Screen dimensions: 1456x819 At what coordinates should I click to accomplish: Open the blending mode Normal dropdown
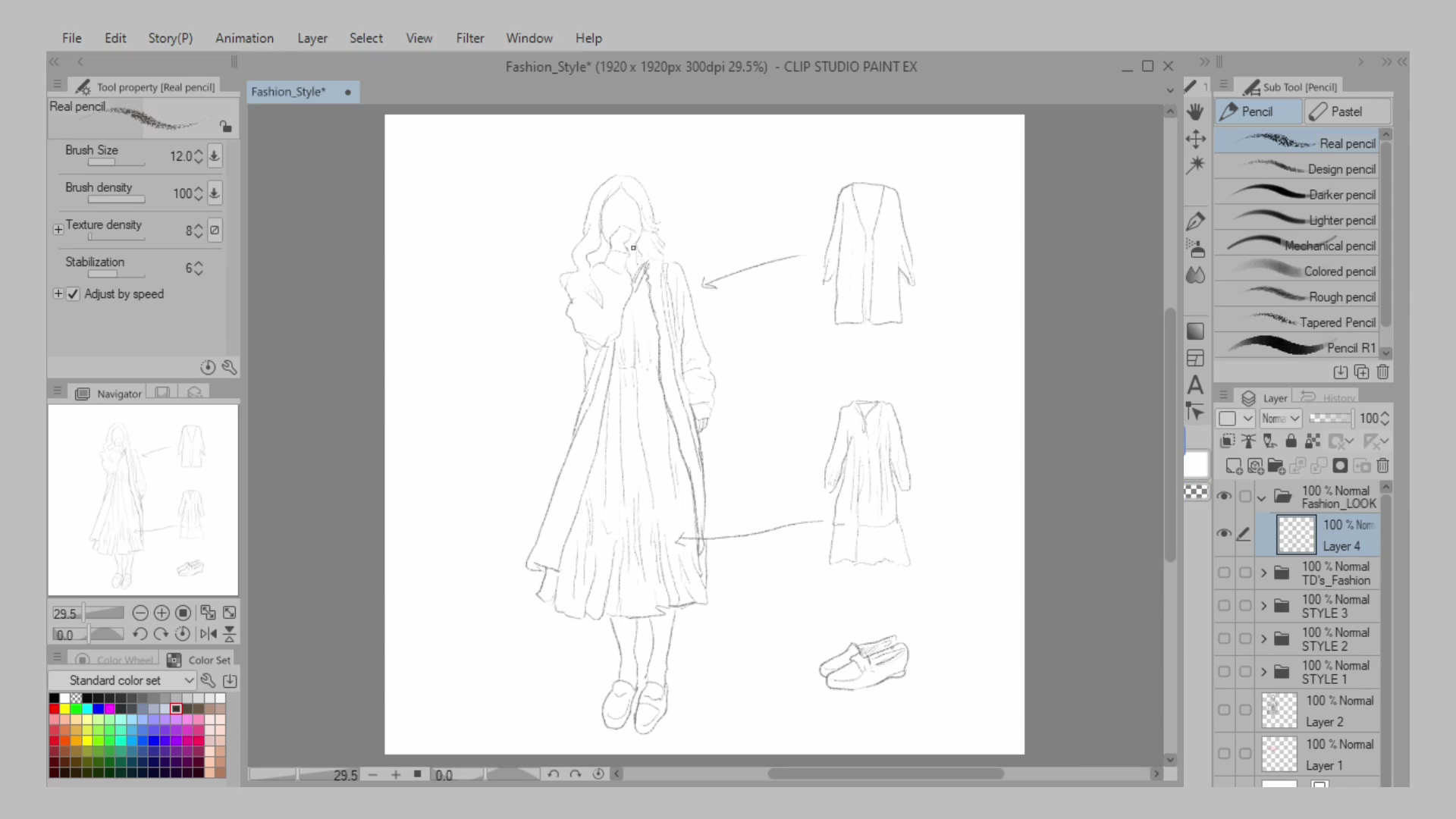pyautogui.click(x=1280, y=418)
